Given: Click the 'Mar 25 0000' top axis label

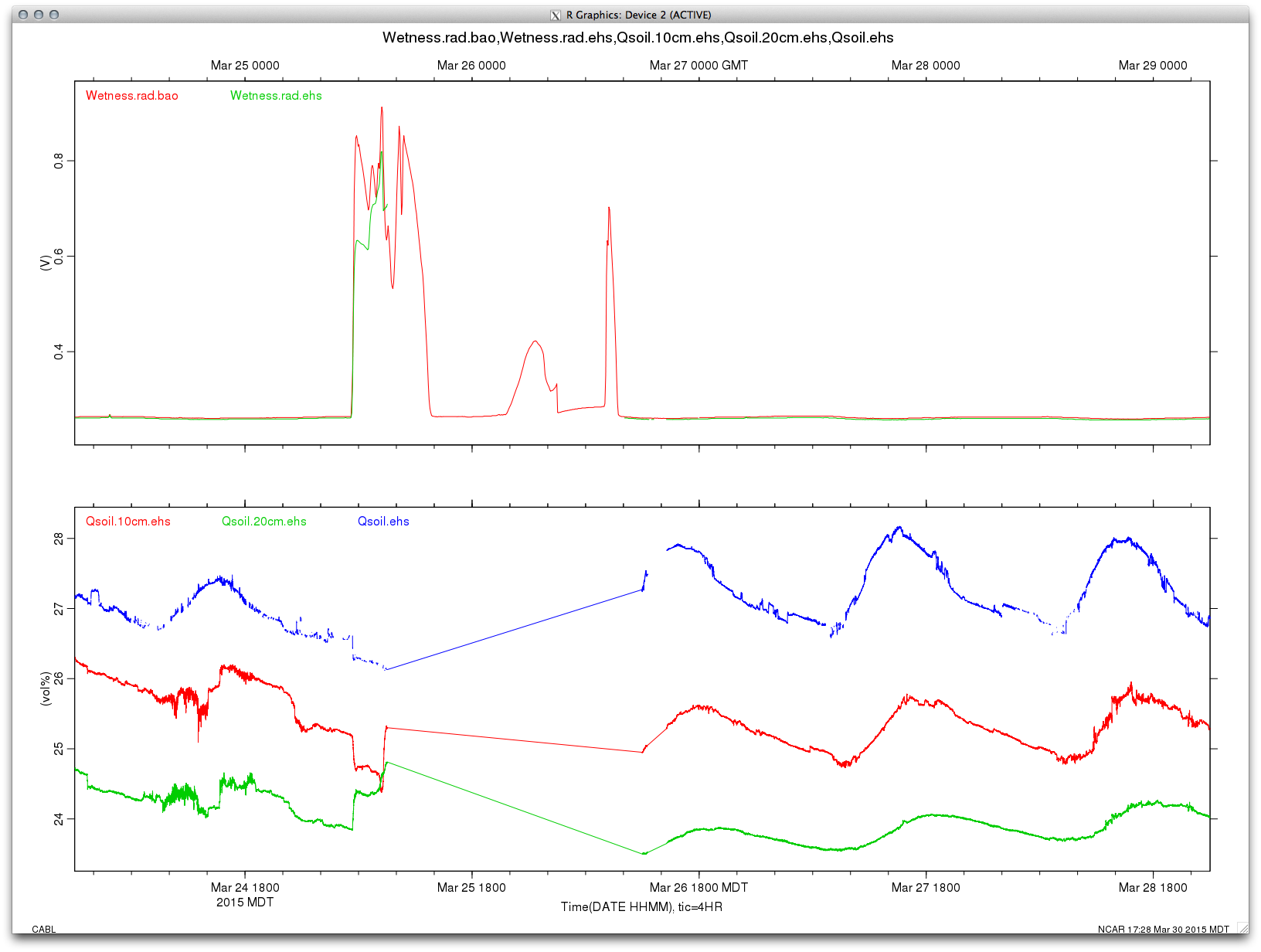Looking at the screenshot, I should [x=245, y=66].
